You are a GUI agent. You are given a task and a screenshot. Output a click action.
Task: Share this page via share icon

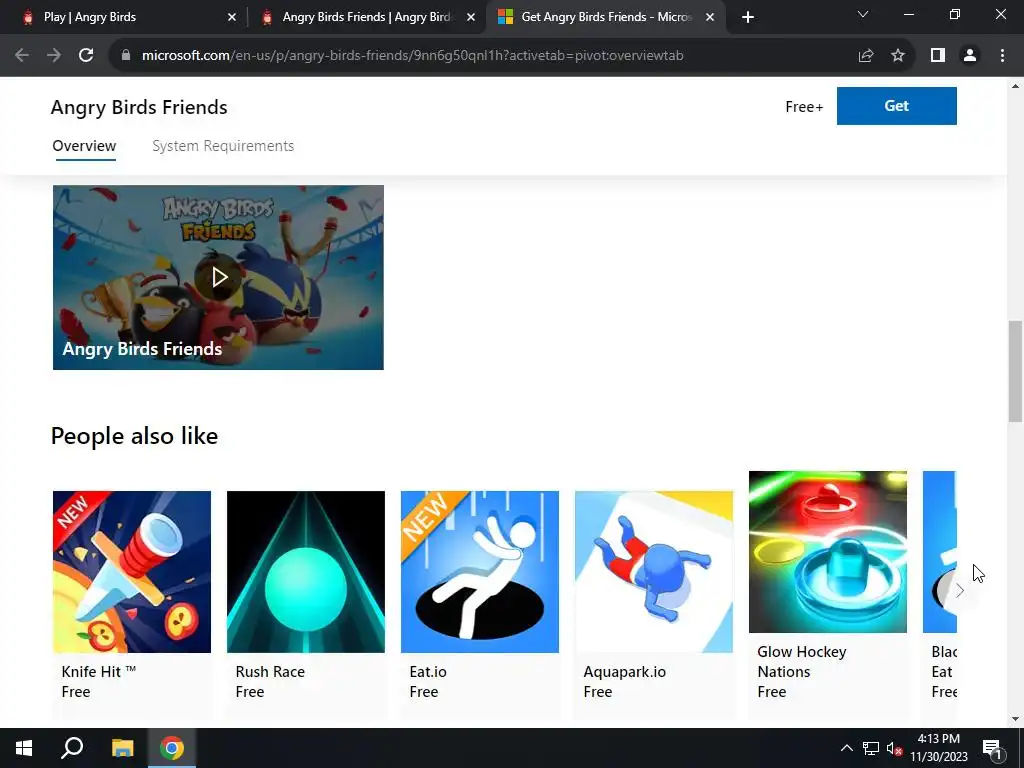coord(866,56)
